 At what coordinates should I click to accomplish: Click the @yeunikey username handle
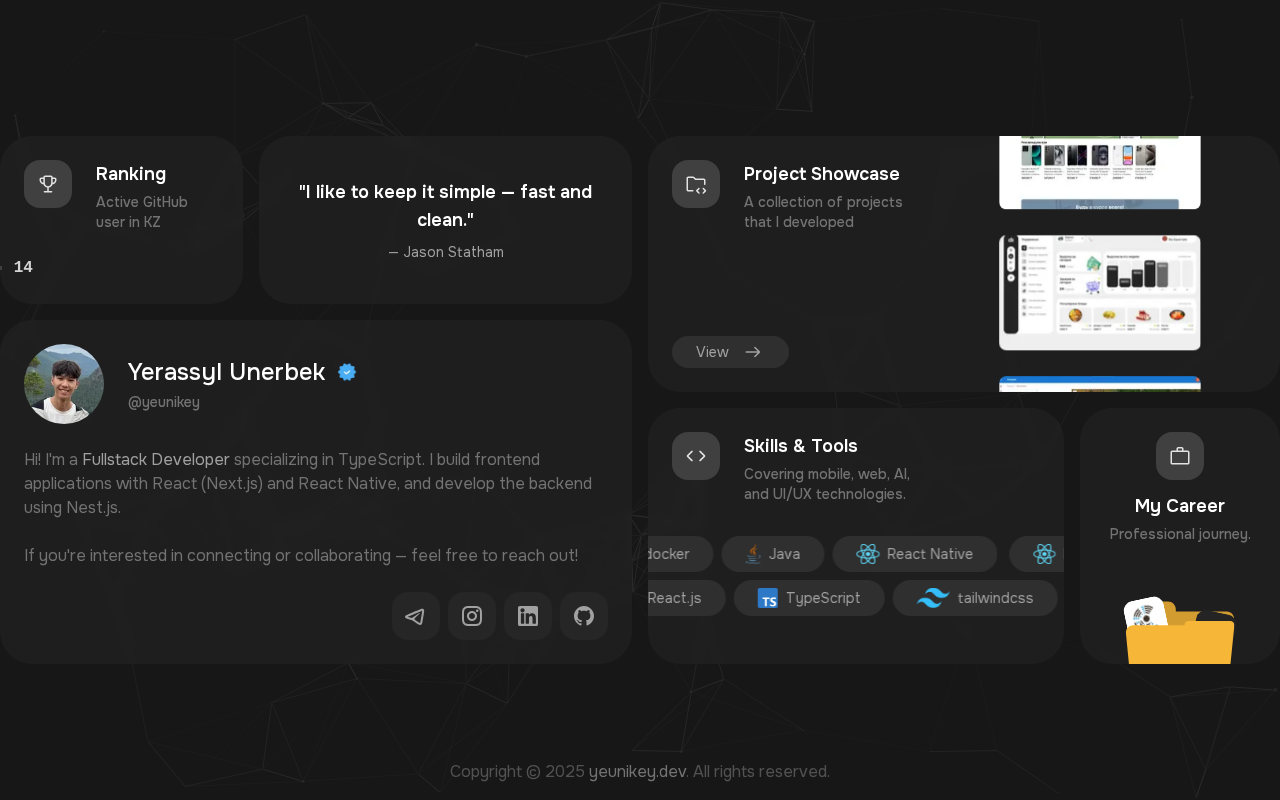[x=164, y=402]
